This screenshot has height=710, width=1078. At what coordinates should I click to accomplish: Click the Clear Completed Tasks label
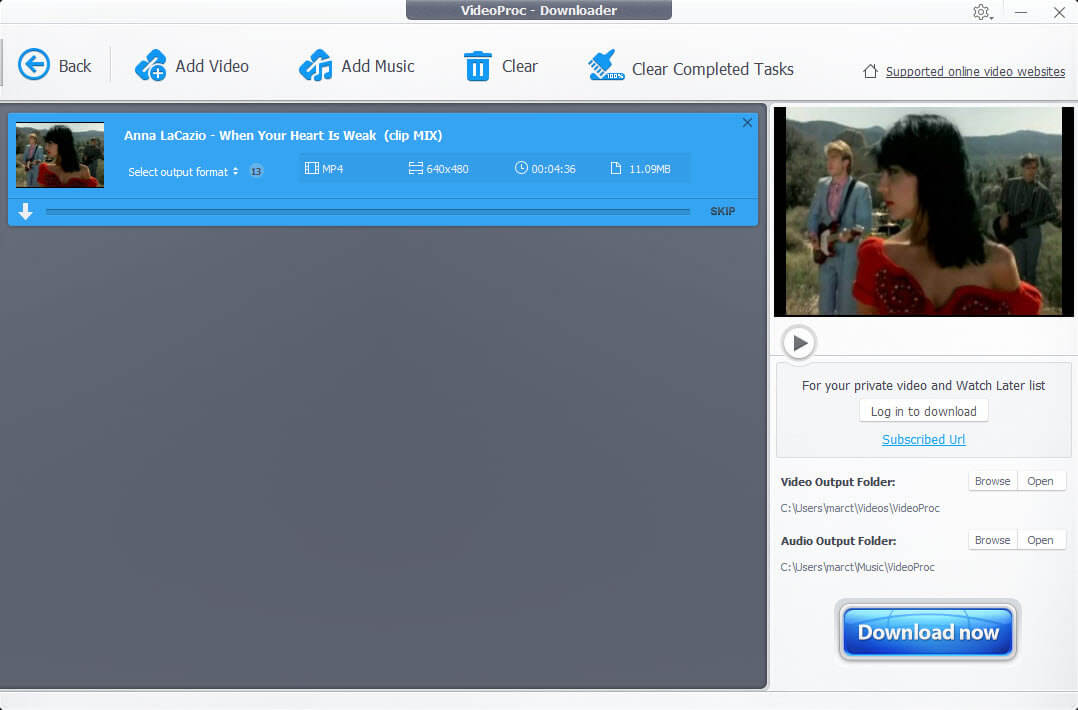click(712, 69)
